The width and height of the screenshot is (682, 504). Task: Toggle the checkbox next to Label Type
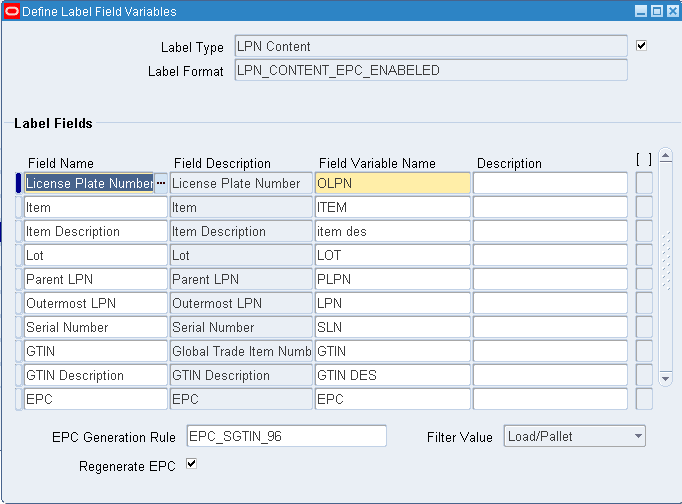pos(641,46)
